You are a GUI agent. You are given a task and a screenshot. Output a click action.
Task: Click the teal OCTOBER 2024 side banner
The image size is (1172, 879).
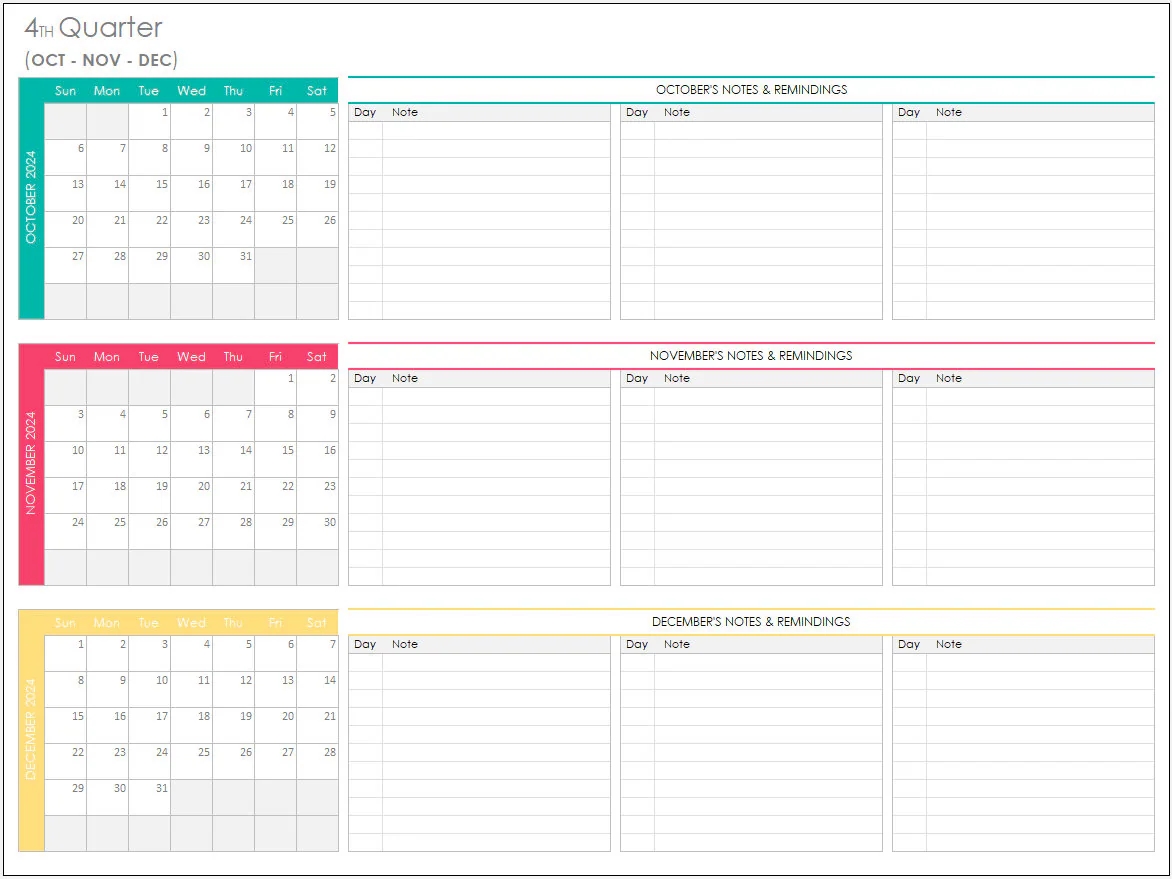pyautogui.click(x=31, y=198)
